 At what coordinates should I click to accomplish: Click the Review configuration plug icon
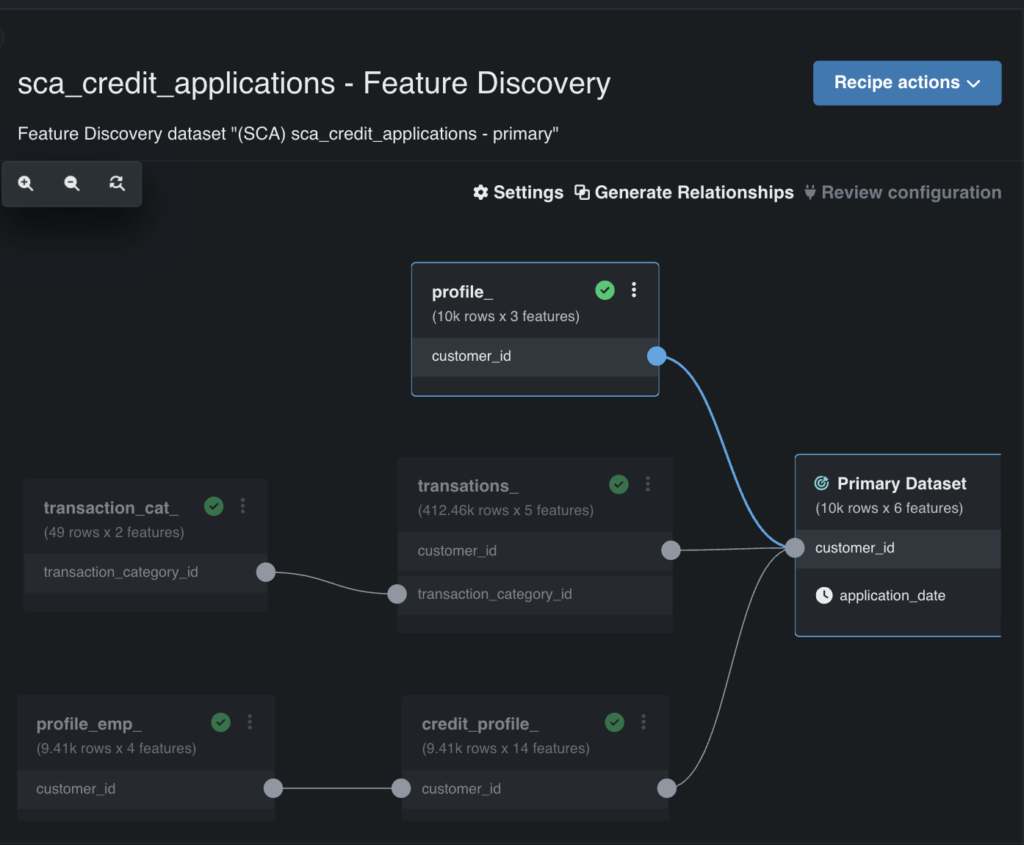coord(810,193)
